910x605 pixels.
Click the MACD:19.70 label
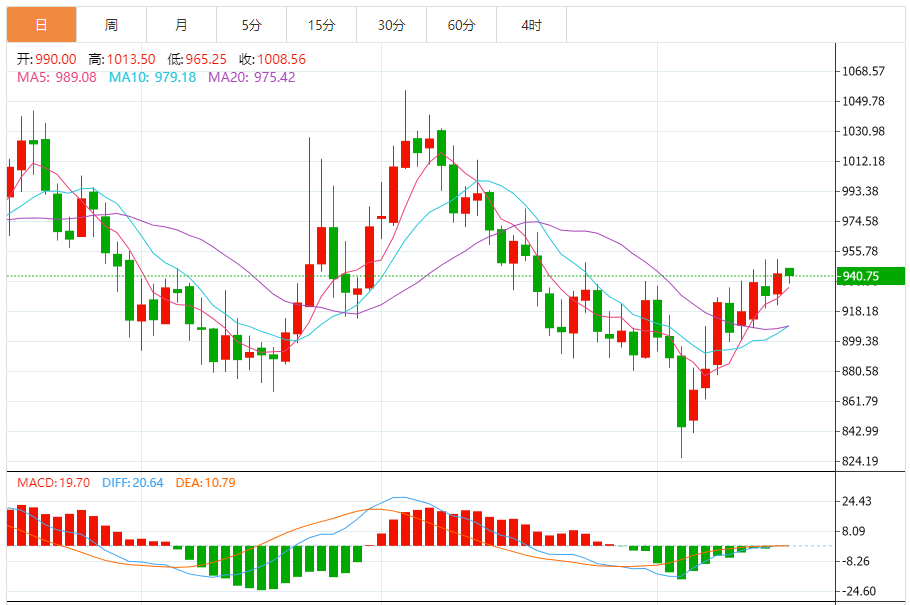click(x=53, y=483)
